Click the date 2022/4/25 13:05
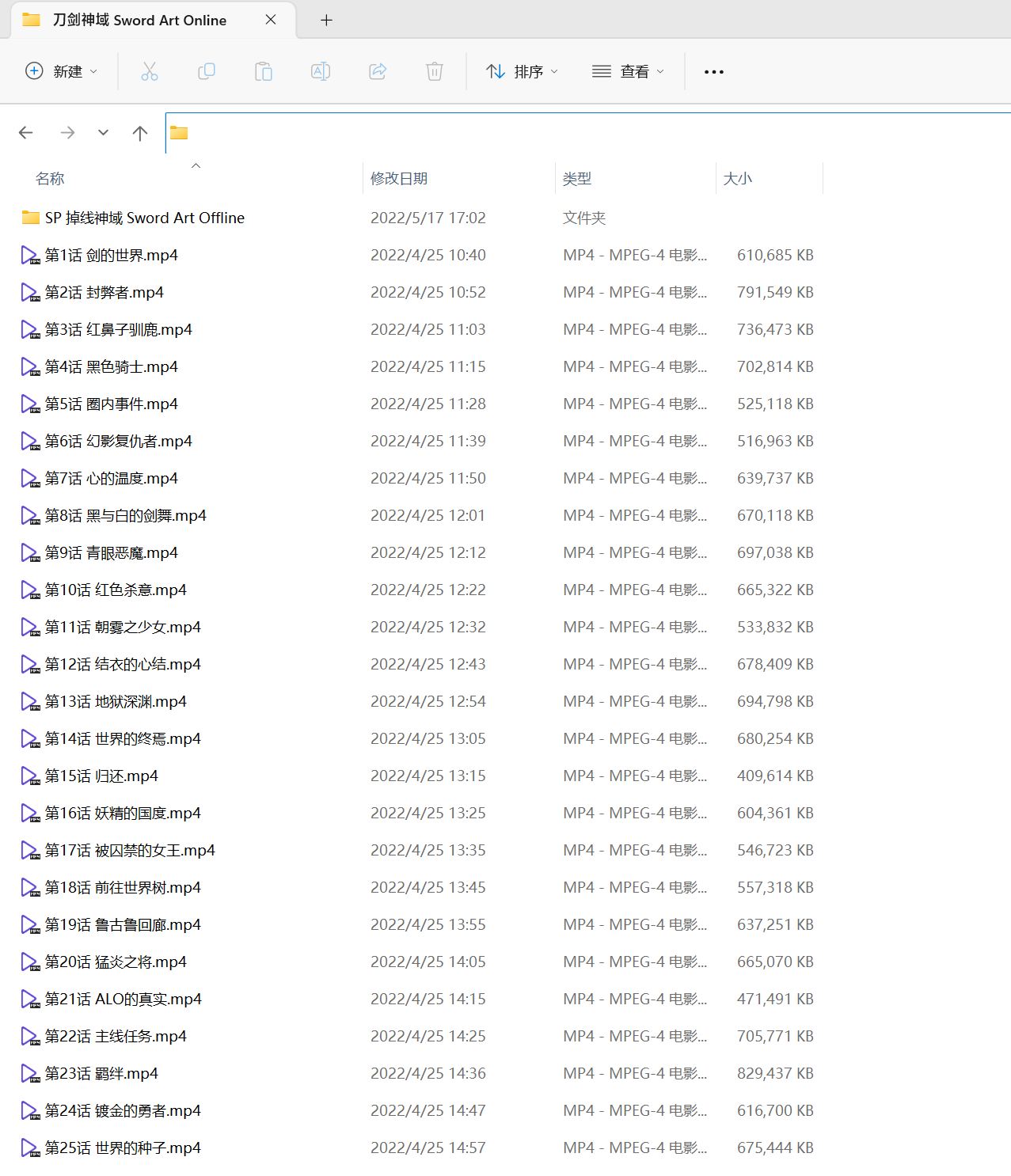 point(428,738)
